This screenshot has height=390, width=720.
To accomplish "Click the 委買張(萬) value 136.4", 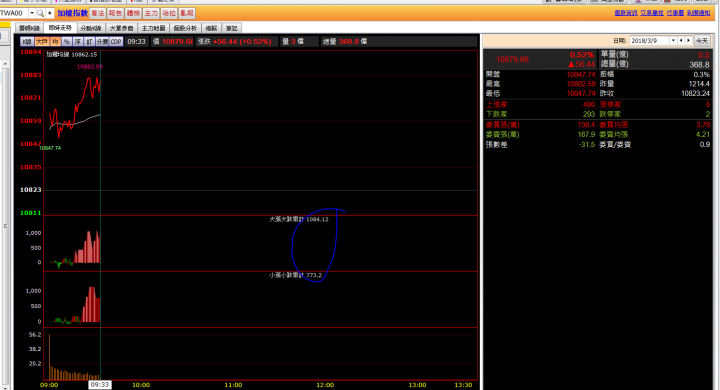I will pos(586,124).
